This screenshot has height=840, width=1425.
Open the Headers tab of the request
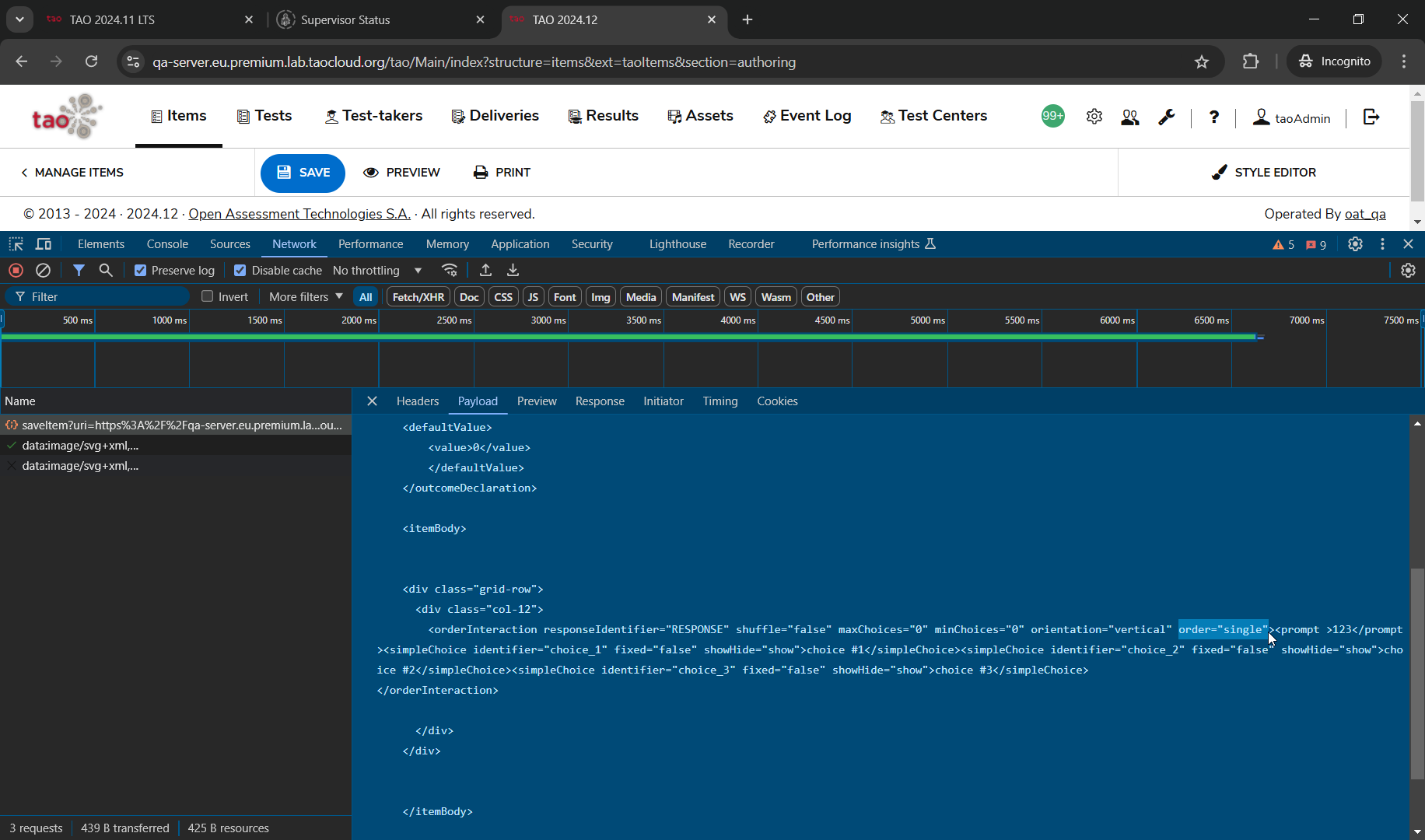tap(418, 401)
